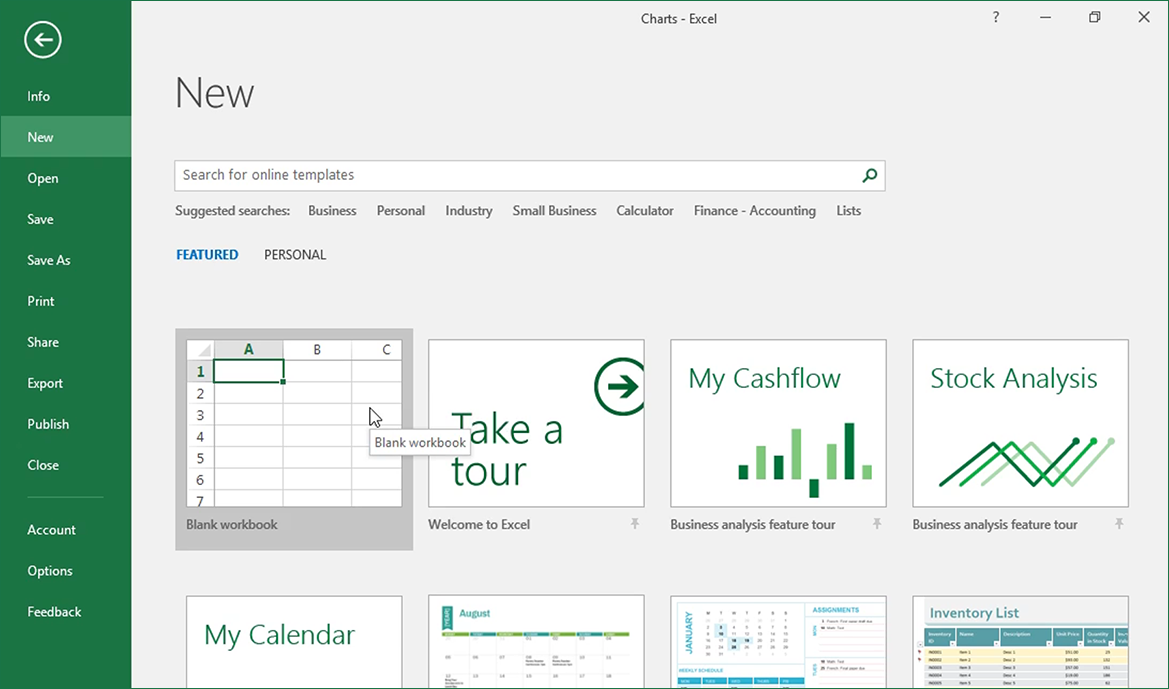Pin the Welcome to Excel template
This screenshot has width=1169, height=689.
pos(634,524)
